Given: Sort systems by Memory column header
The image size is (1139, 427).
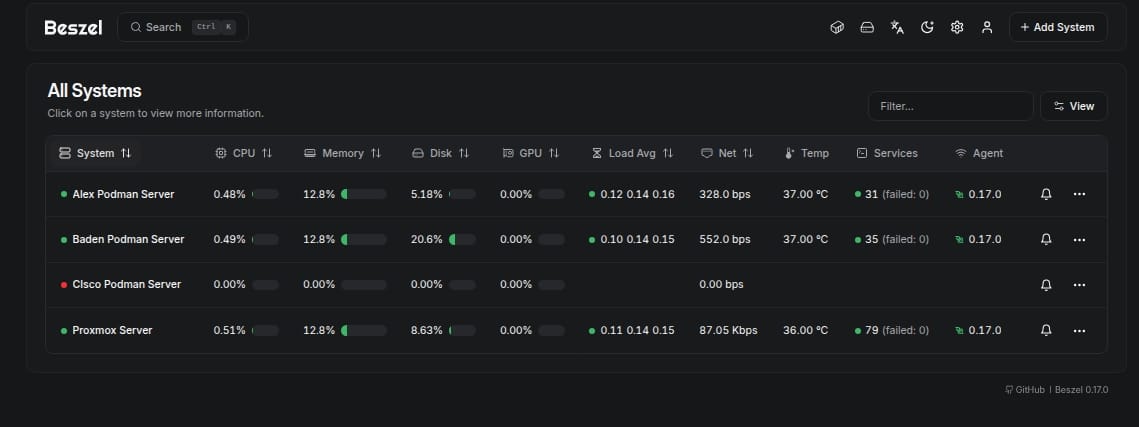Looking at the screenshot, I should (x=343, y=154).
